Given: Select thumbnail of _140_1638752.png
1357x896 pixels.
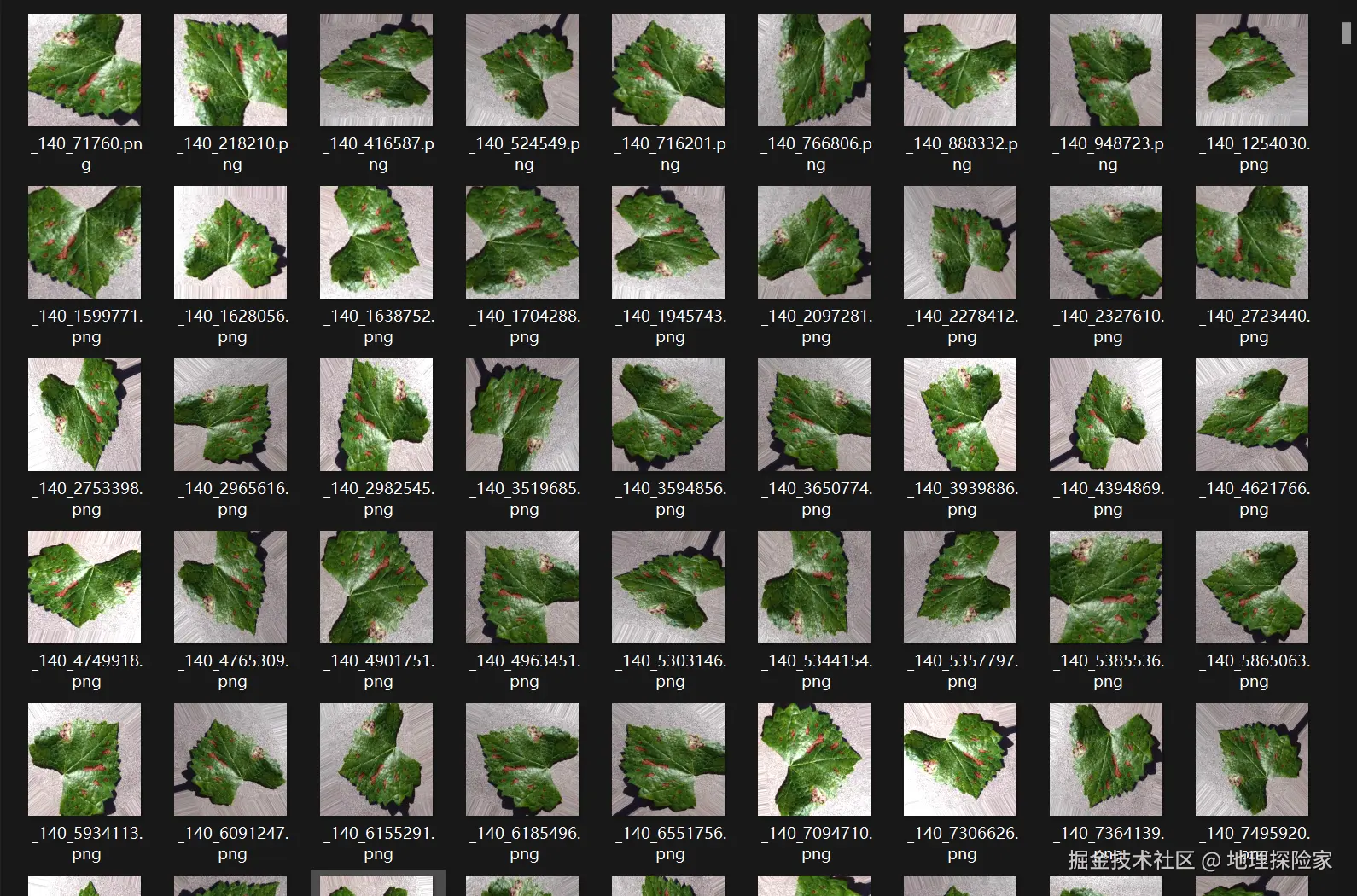Looking at the screenshot, I should click(376, 242).
